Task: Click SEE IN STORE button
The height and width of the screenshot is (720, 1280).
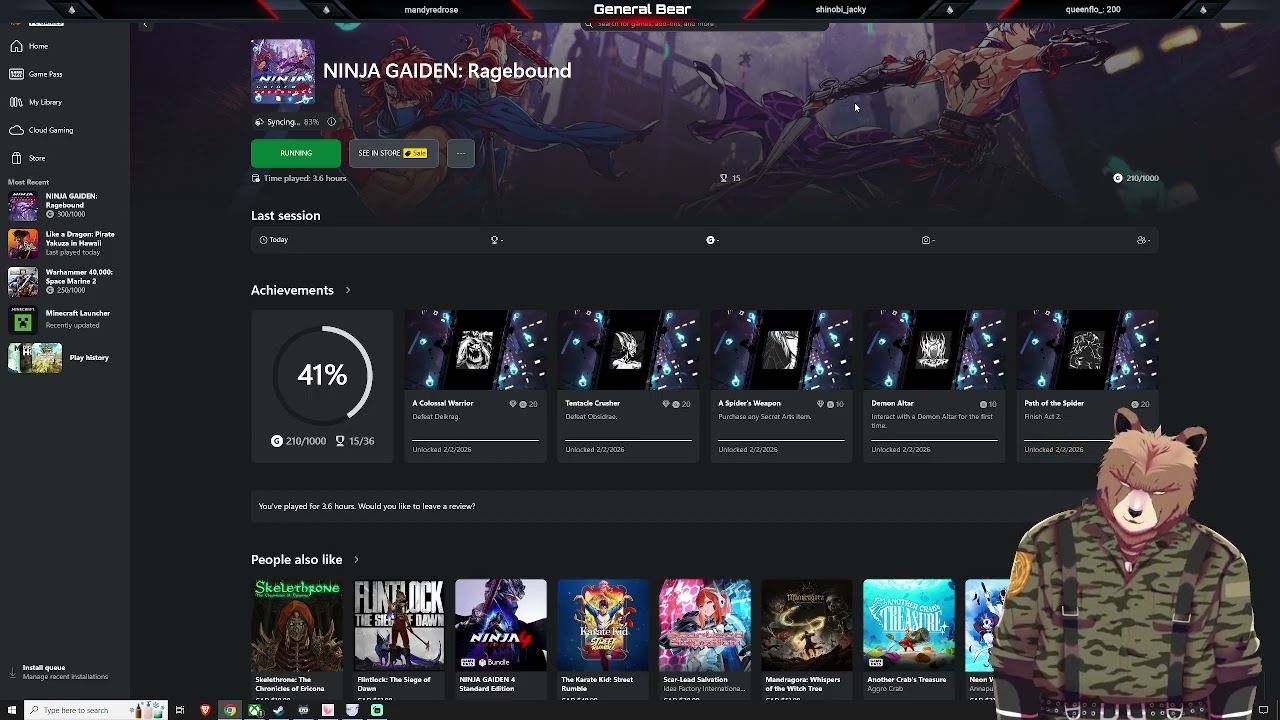Action: [x=393, y=153]
